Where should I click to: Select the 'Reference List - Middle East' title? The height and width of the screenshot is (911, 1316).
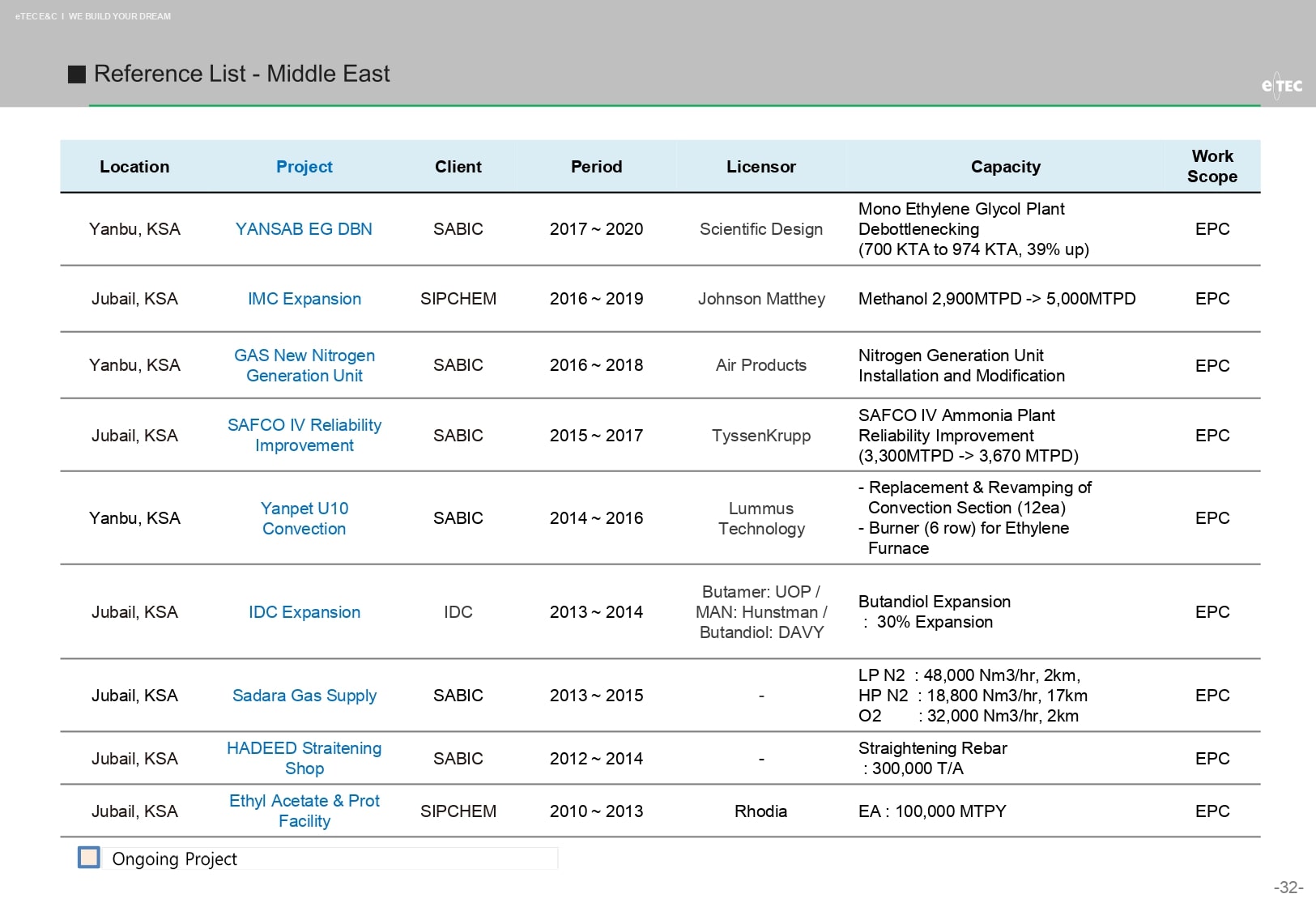click(x=241, y=74)
